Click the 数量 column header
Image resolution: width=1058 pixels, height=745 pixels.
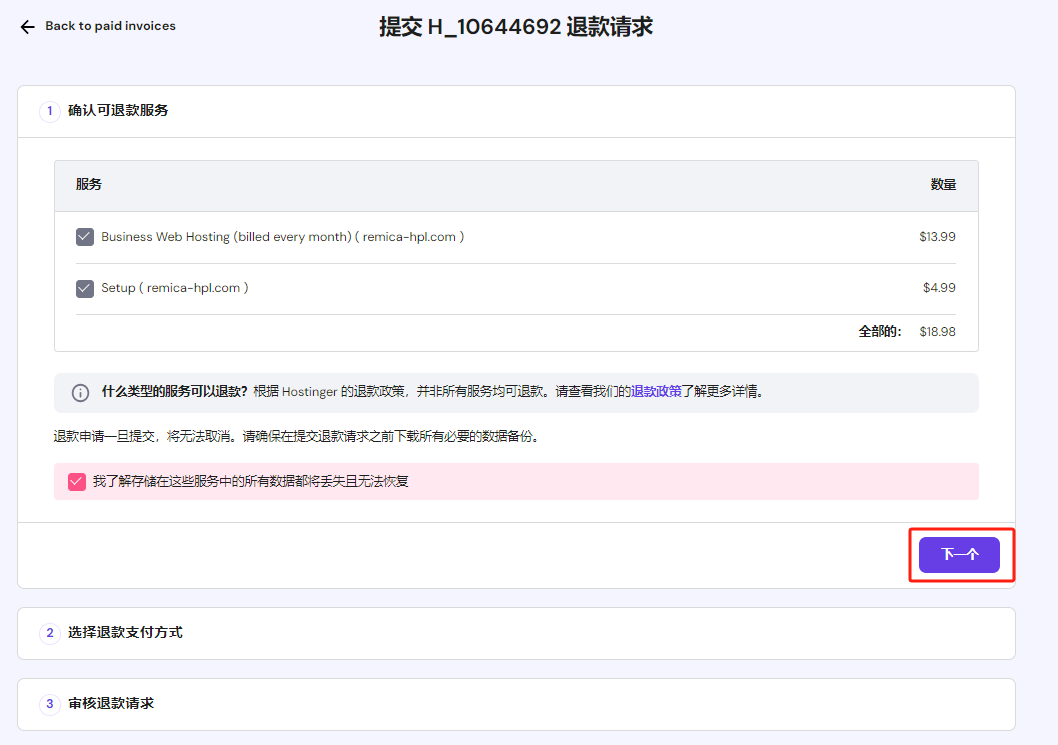(943, 185)
